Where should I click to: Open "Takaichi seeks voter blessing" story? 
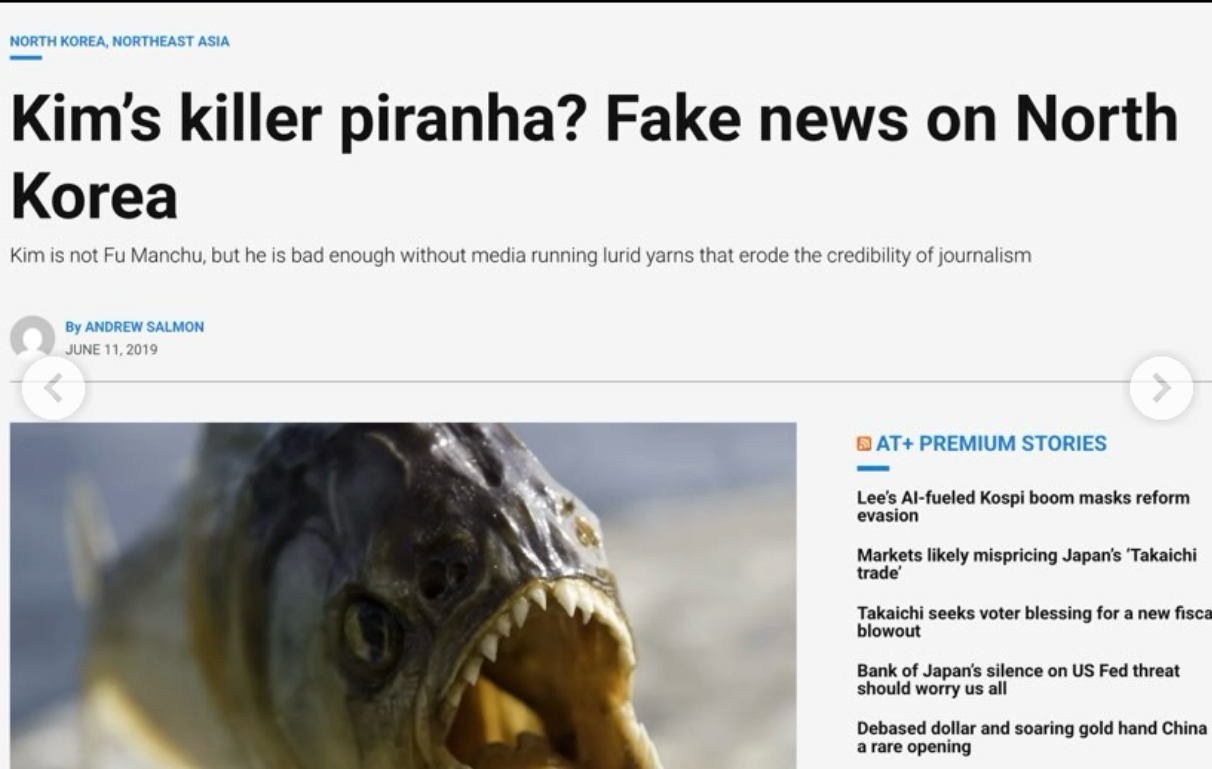[x=1034, y=622]
